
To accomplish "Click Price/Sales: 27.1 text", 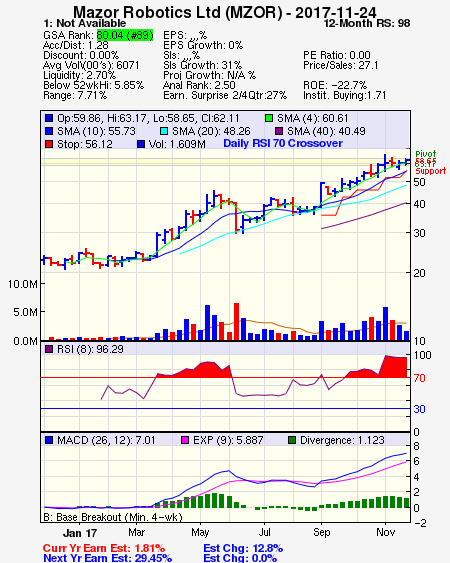I will point(341,65).
